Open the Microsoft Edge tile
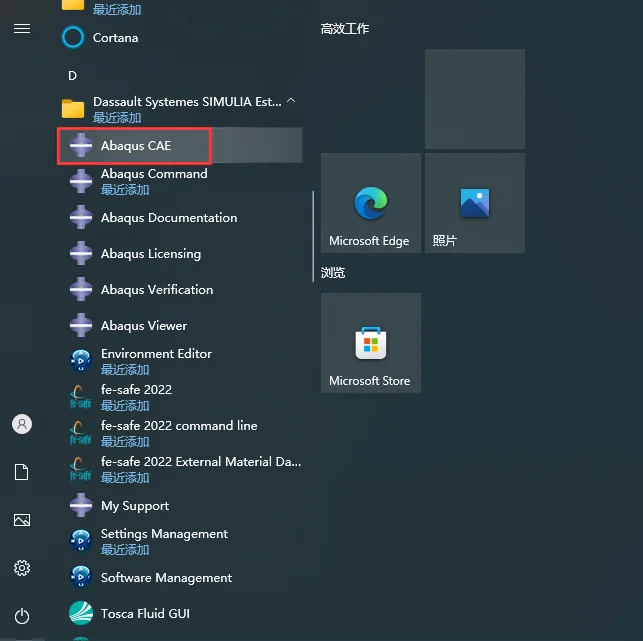Image resolution: width=643 pixels, height=641 pixels. pos(371,203)
